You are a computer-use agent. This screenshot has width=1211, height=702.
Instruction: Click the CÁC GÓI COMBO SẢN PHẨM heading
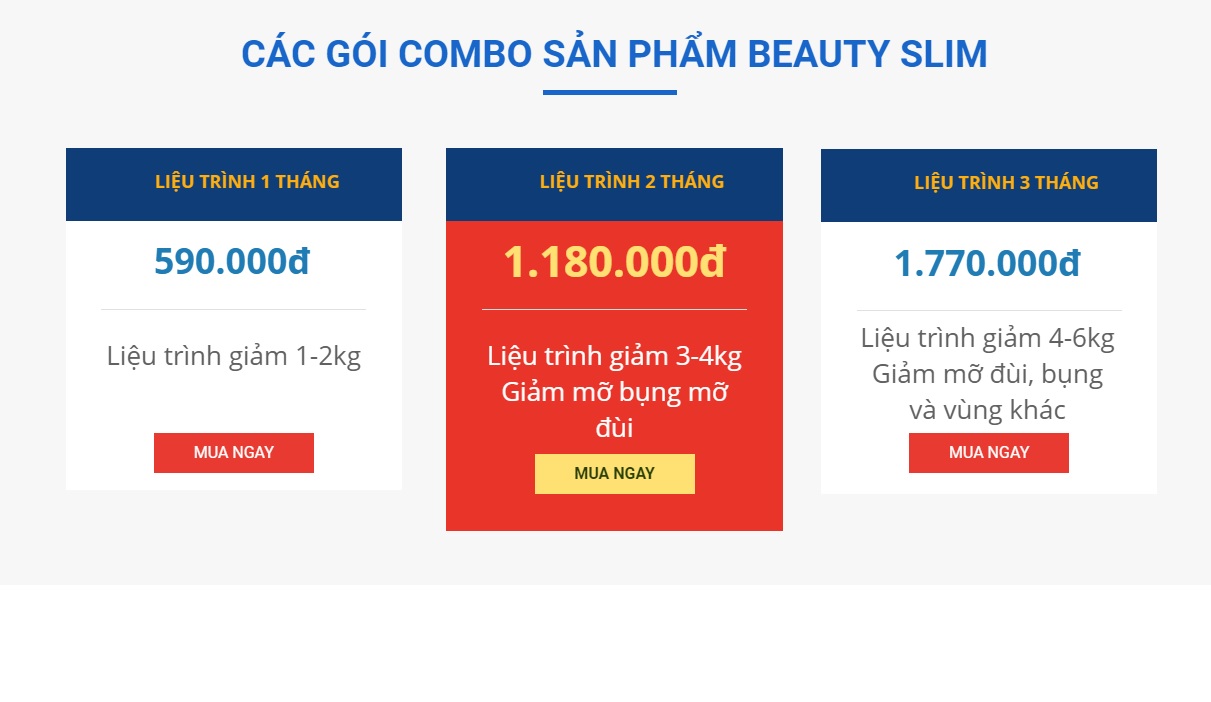pyautogui.click(x=614, y=53)
